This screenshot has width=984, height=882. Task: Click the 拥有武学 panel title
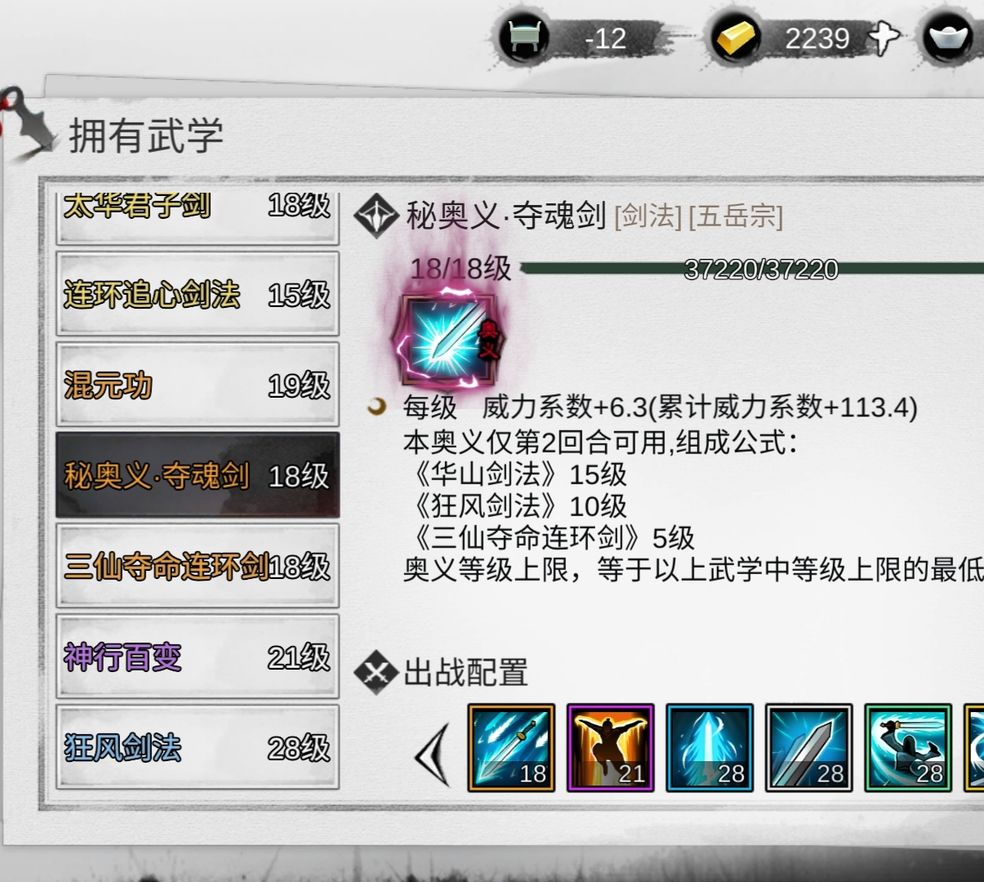pyautogui.click(x=146, y=135)
